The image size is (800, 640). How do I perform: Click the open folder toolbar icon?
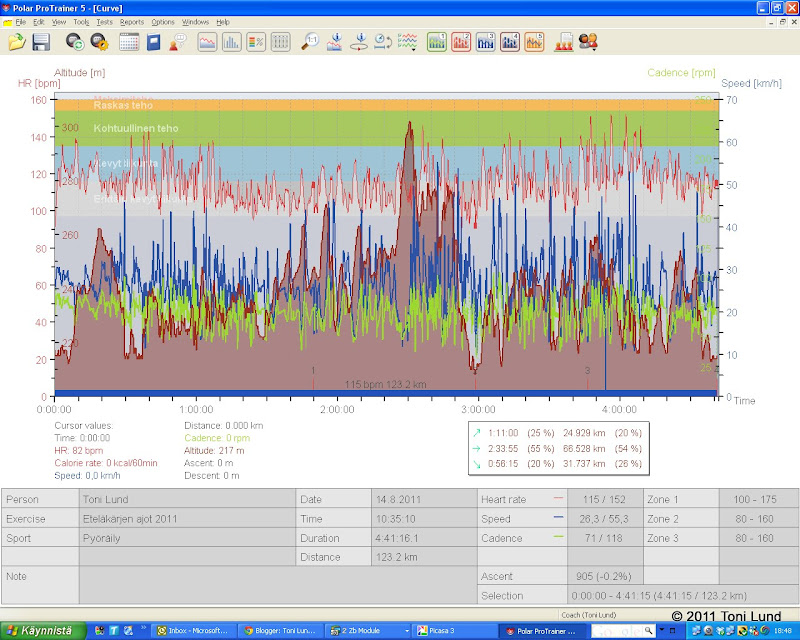(x=16, y=42)
